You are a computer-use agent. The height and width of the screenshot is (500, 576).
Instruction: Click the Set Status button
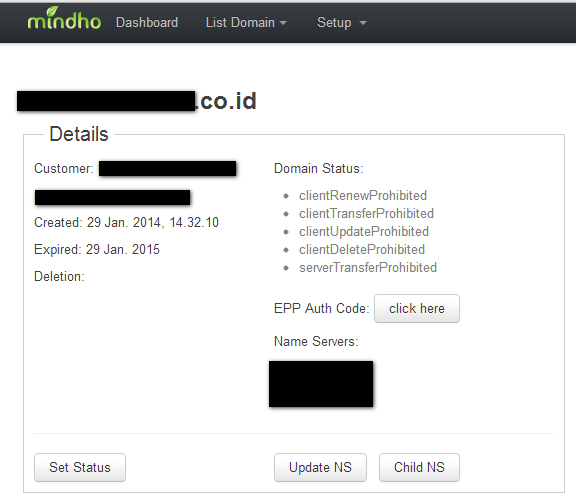(x=80, y=467)
